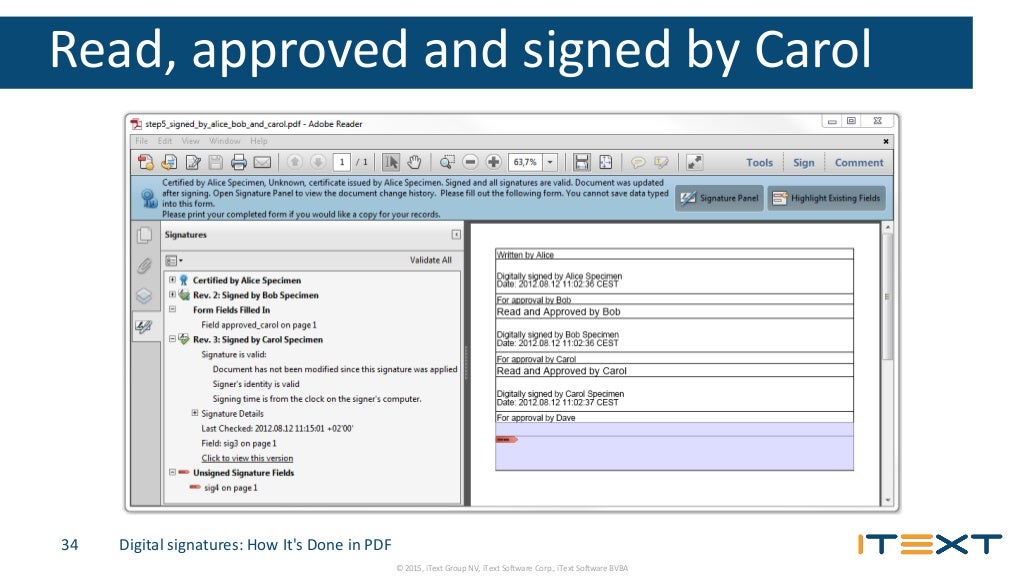Click the Sign/edit document toolbar icon
The height and width of the screenshot is (576, 1024).
click(x=193, y=162)
